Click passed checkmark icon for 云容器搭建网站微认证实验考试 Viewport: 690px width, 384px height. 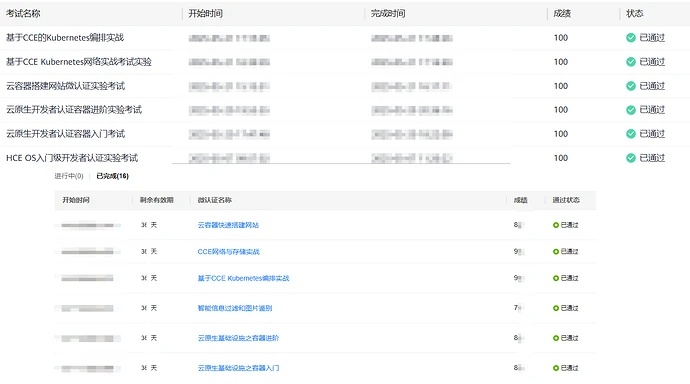pos(631,86)
